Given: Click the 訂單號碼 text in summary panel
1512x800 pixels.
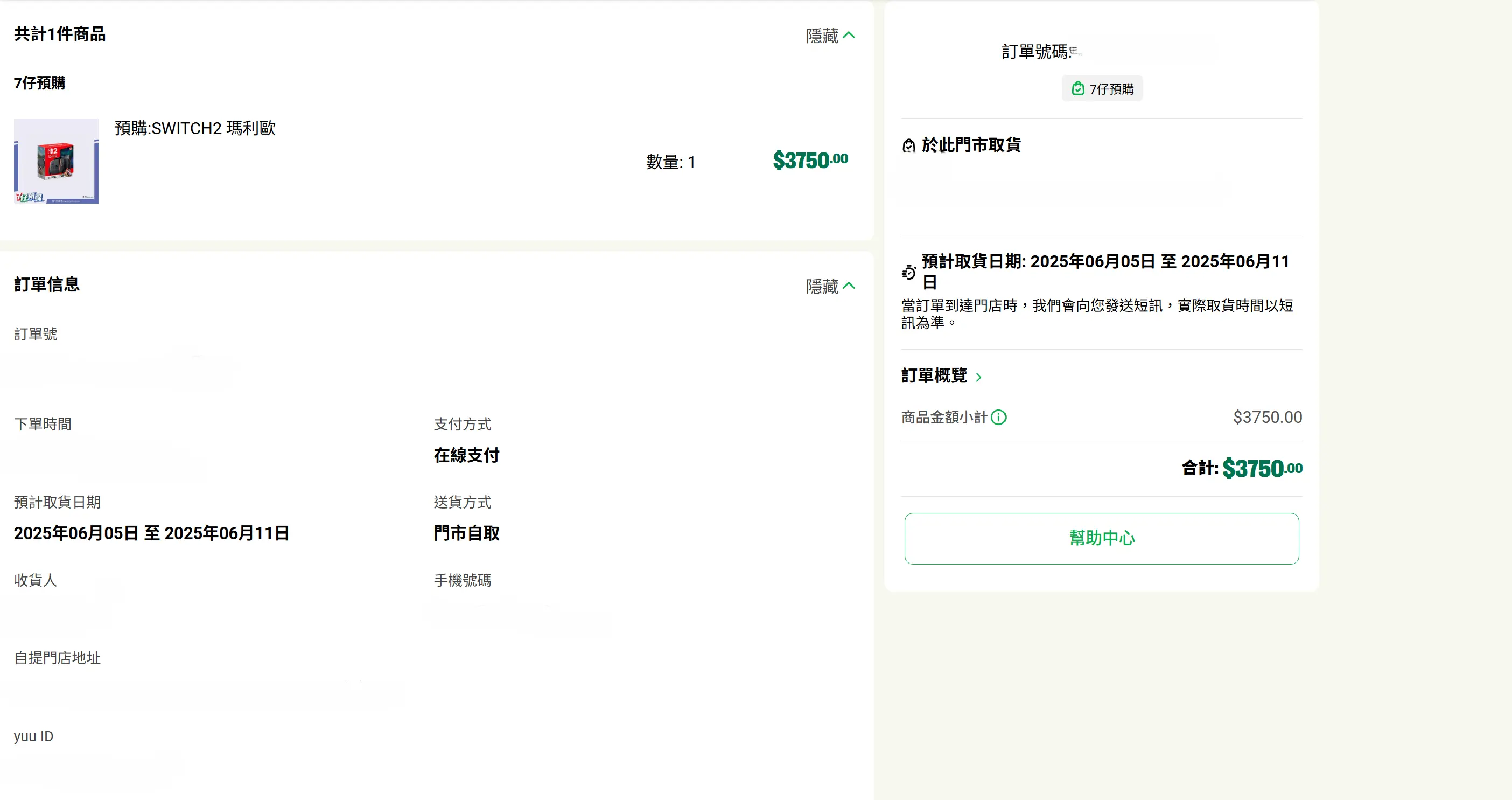Looking at the screenshot, I should (1037, 52).
